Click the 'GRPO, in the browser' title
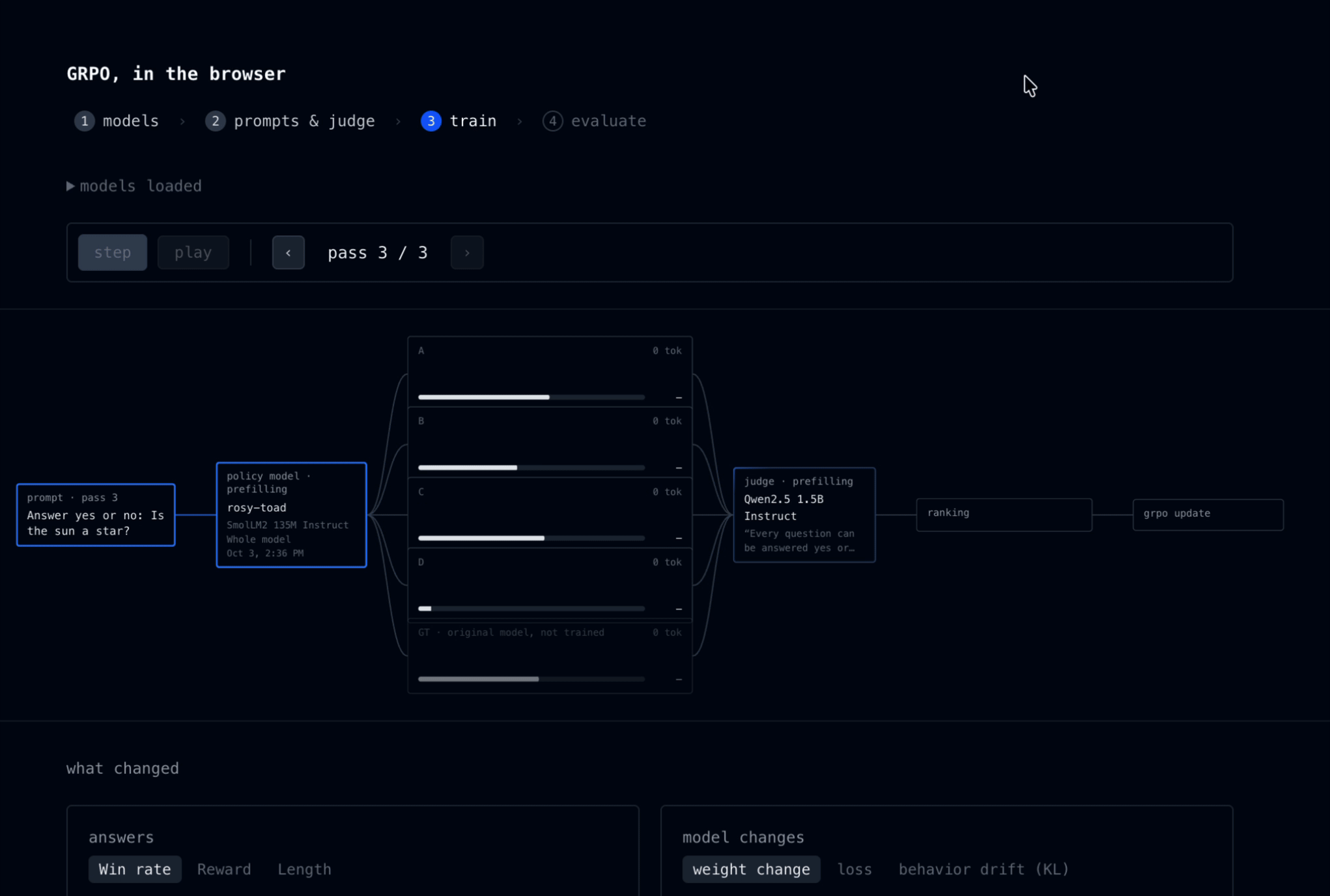 [176, 74]
